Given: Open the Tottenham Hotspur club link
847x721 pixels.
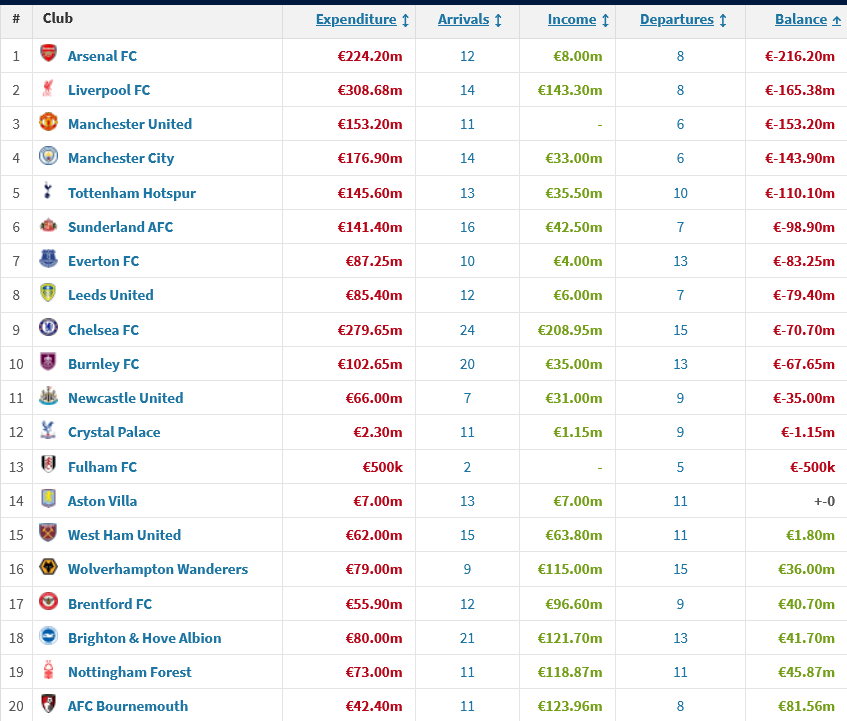Looking at the screenshot, I should point(132,193).
